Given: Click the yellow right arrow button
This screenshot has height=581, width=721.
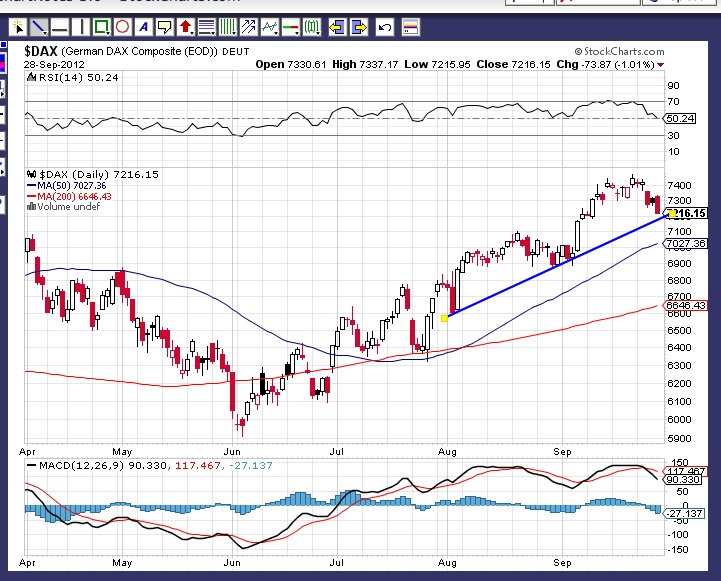Looking at the screenshot, I should pyautogui.click(x=359, y=27).
